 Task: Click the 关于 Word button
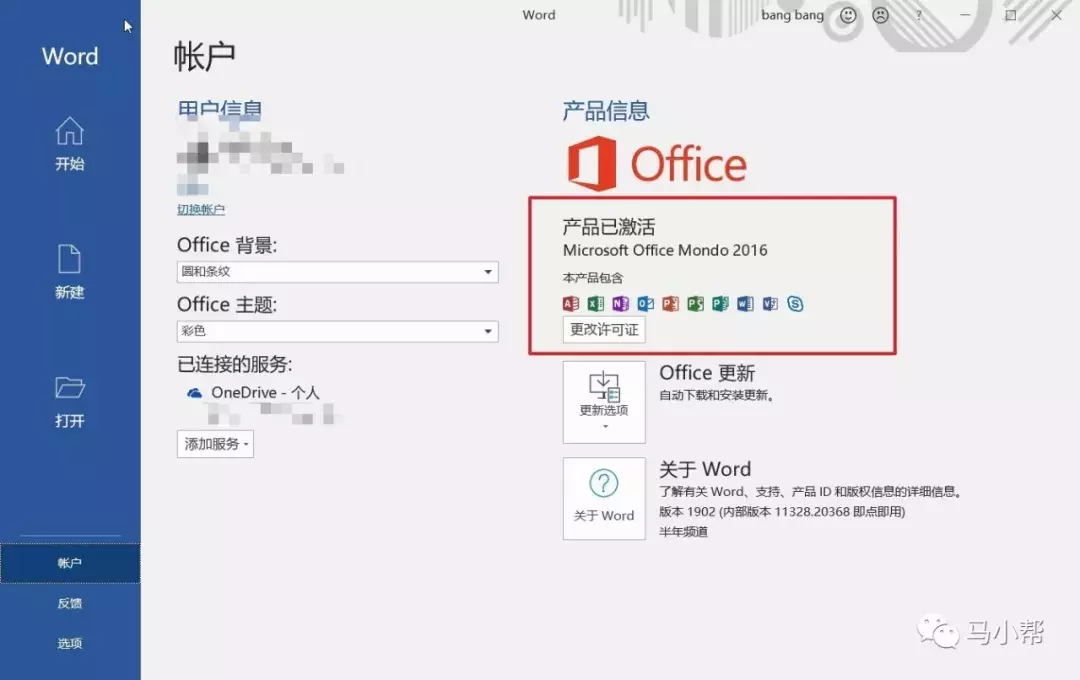pyautogui.click(x=604, y=498)
